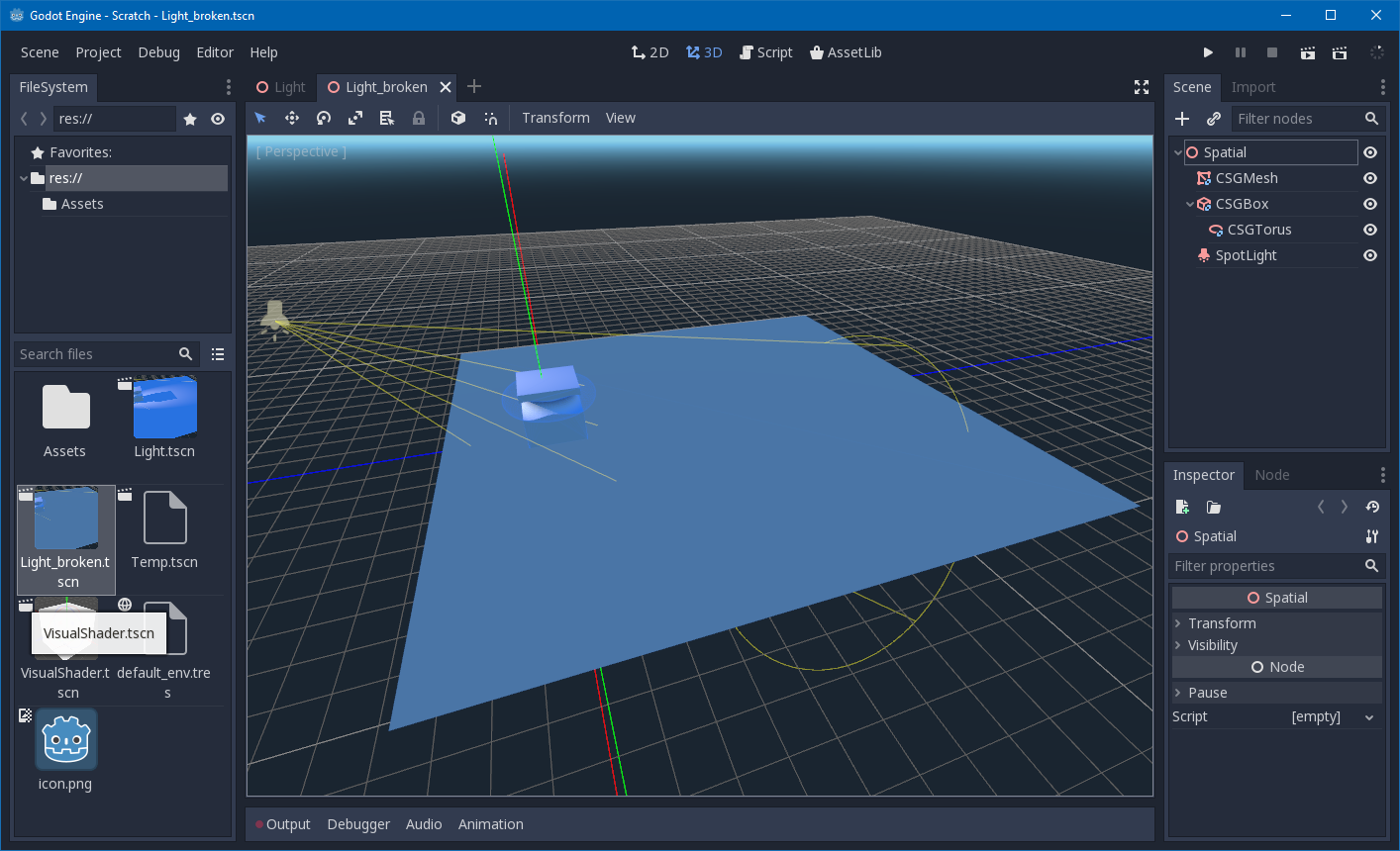Hide the SpotLight node with its eye toggle
Viewport: 1400px width, 851px height.
click(x=1369, y=255)
